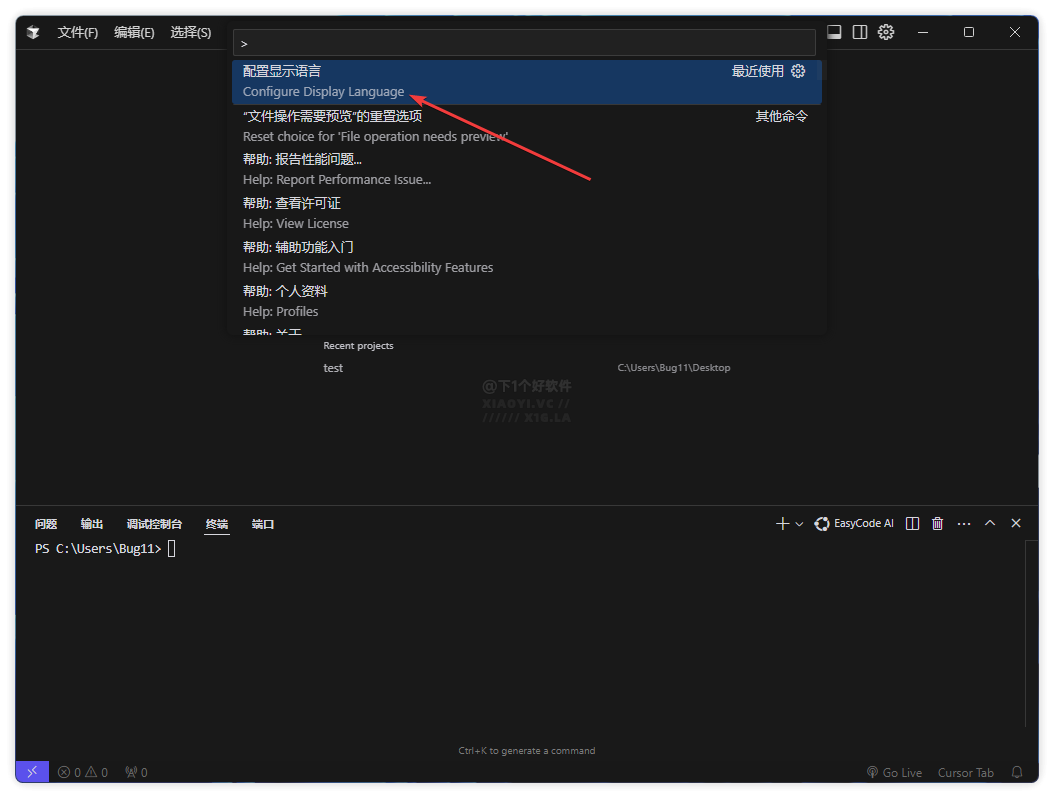Open the notifications bell in the status bar
Viewport: 1054px width, 798px height.
tap(1017, 772)
